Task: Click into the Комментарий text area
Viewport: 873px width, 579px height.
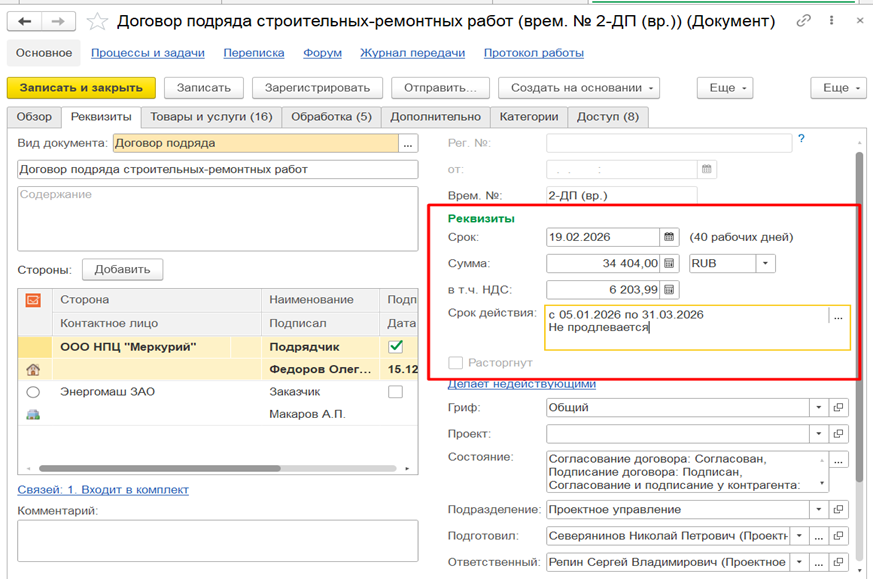Action: point(218,541)
